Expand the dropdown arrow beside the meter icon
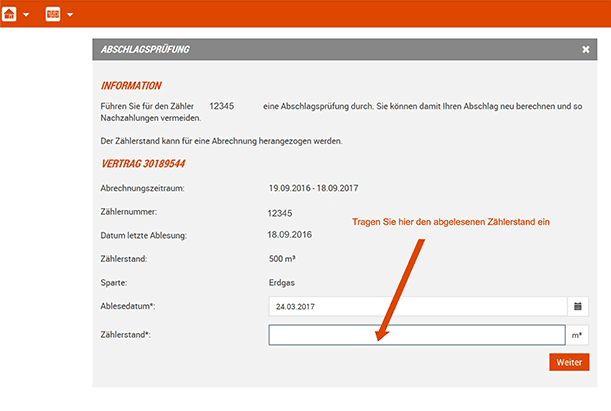The width and height of the screenshot is (611, 411). (x=70, y=15)
